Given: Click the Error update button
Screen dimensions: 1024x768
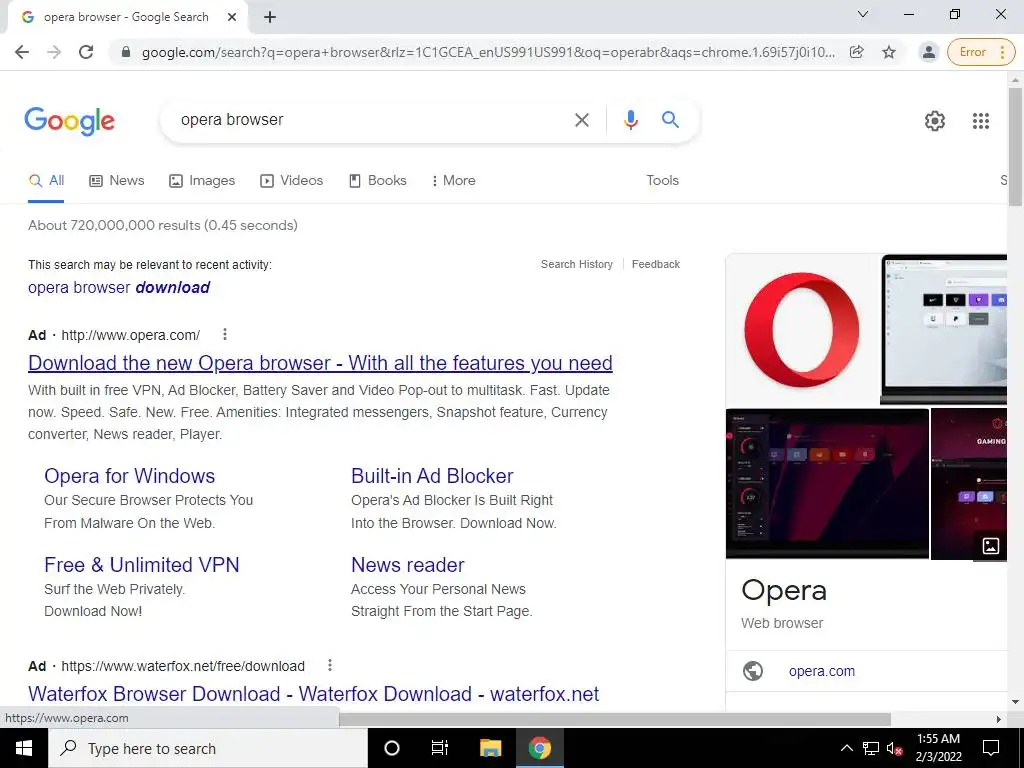Looking at the screenshot, I should click(981, 52).
